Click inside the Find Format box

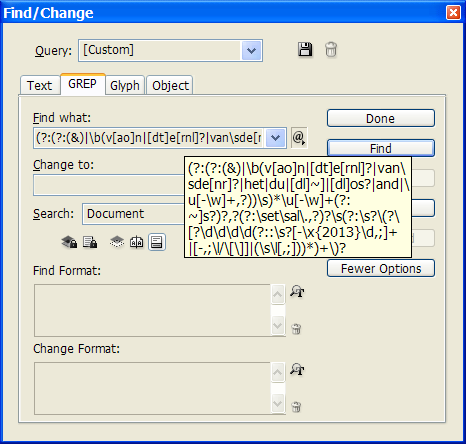(152, 310)
